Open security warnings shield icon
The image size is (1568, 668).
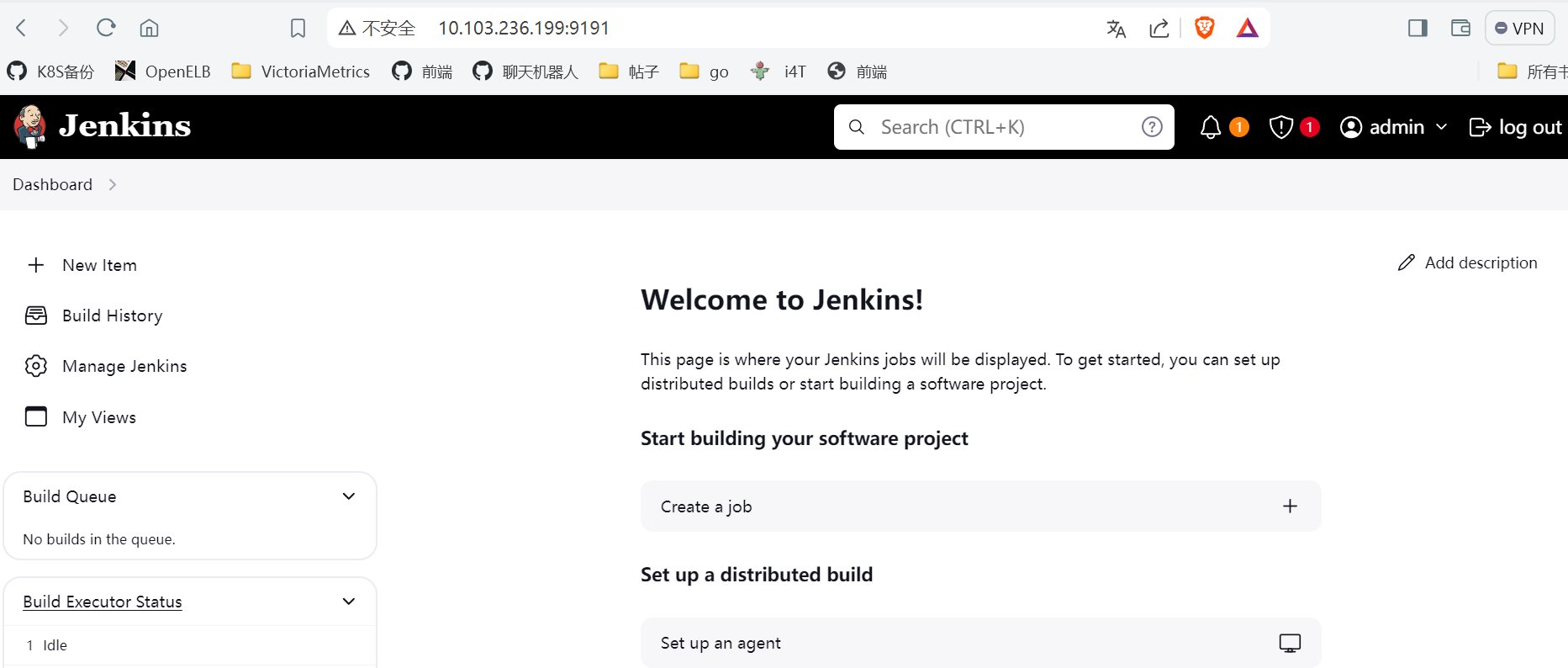(x=1280, y=127)
